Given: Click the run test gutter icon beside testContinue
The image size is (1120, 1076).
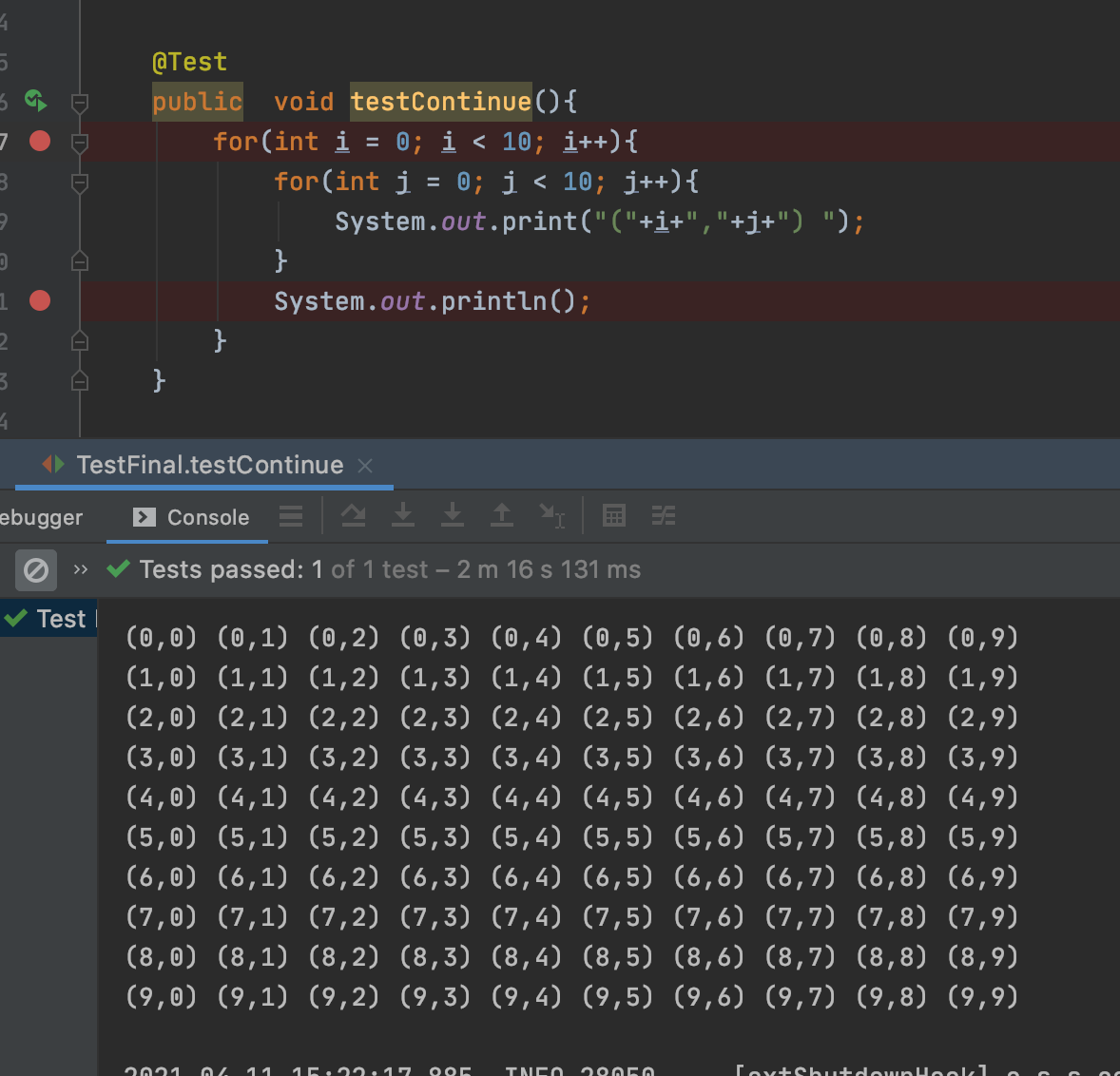Looking at the screenshot, I should point(36,101).
